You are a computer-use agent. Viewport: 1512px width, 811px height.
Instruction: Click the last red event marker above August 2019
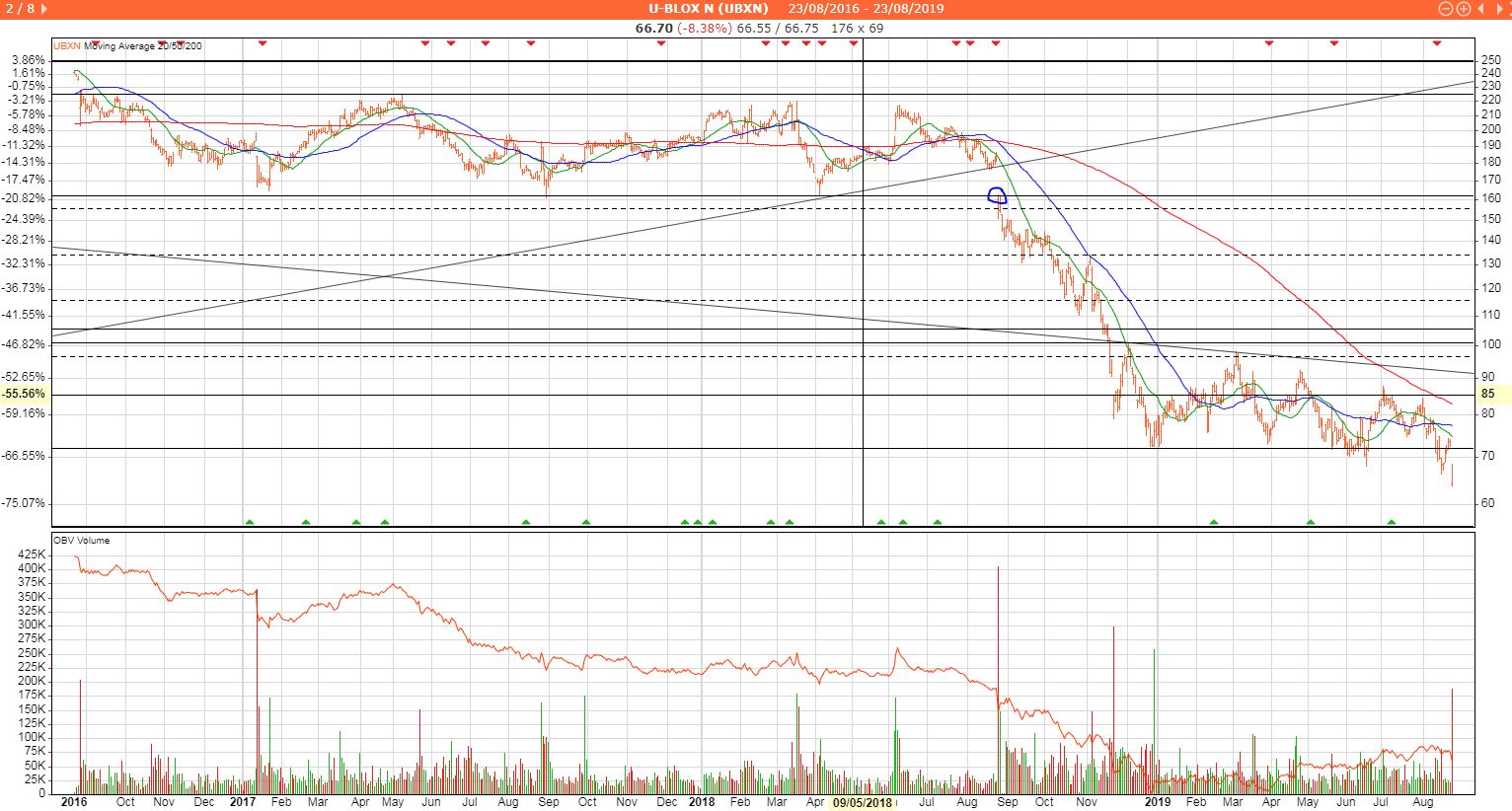tap(1437, 42)
